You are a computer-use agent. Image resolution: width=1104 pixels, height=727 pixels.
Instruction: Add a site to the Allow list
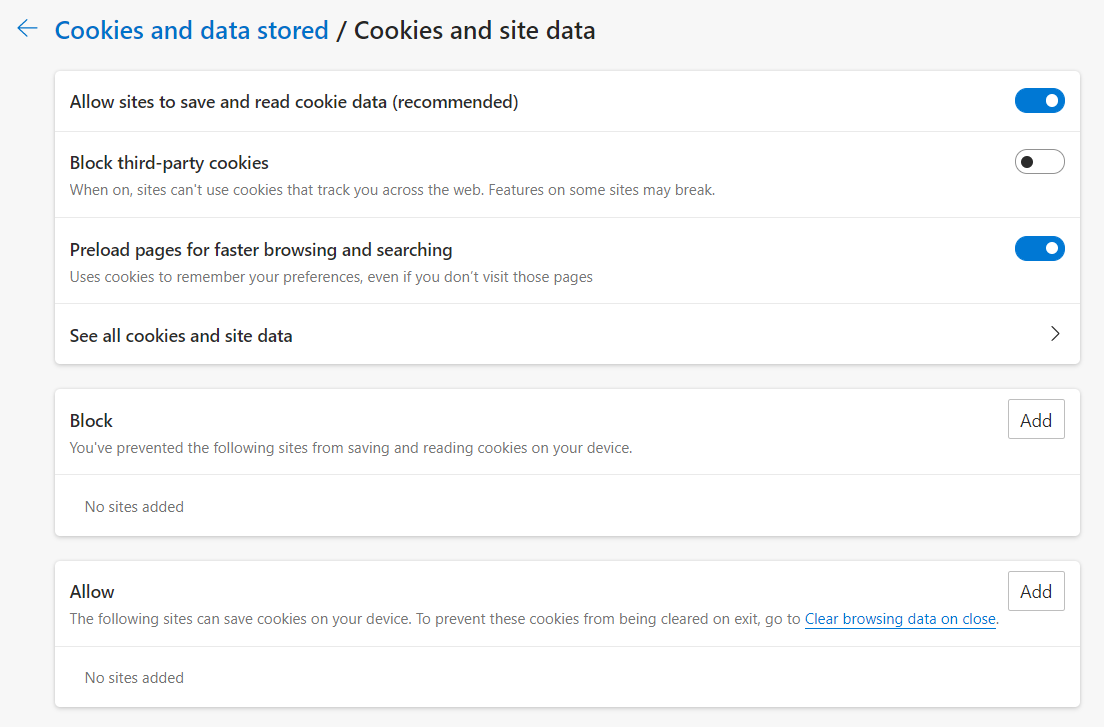pos(1036,591)
